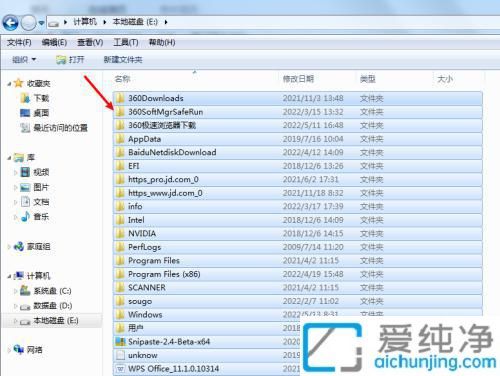500x376 pixels.
Task: Expand the 家庭组 node
Action: click(9, 247)
